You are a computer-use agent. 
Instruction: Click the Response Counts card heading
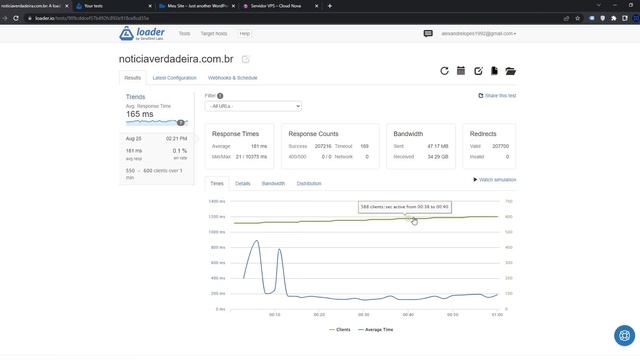[x=313, y=134]
